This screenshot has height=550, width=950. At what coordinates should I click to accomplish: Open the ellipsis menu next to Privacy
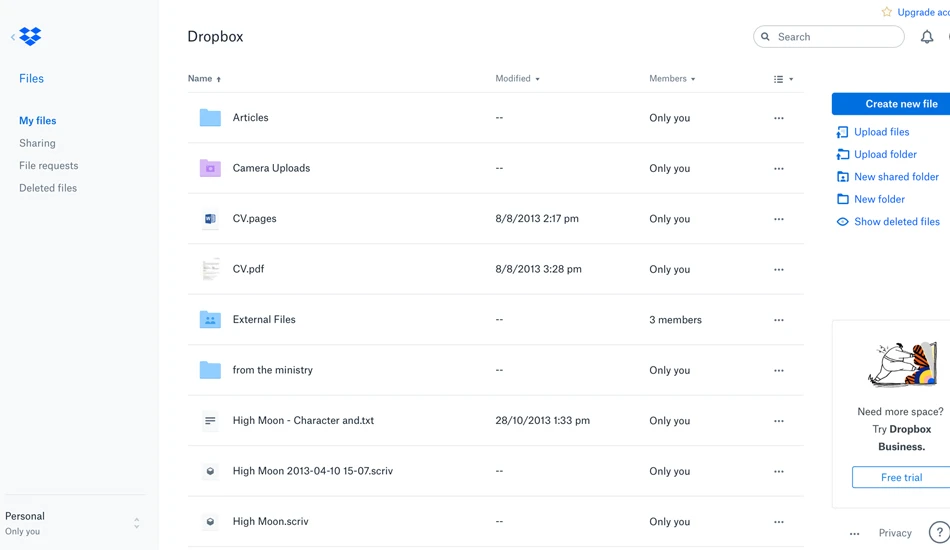point(854,534)
